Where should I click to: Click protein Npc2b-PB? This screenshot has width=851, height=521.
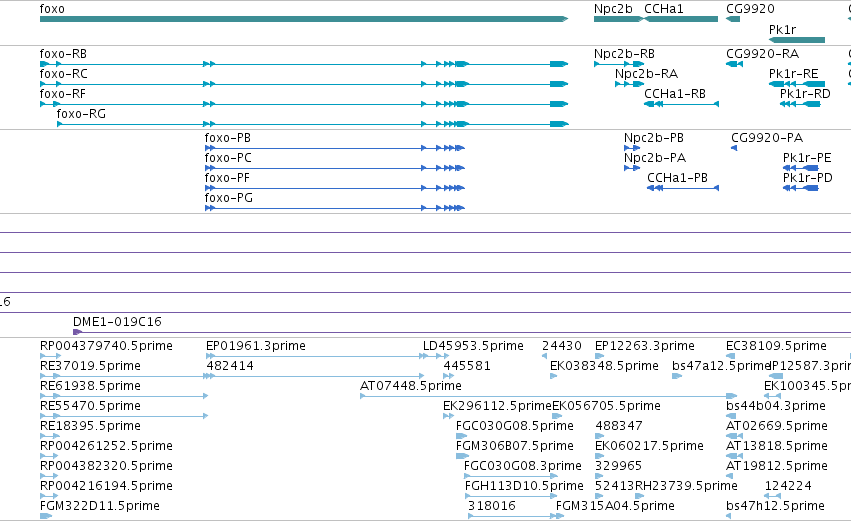click(x=653, y=138)
